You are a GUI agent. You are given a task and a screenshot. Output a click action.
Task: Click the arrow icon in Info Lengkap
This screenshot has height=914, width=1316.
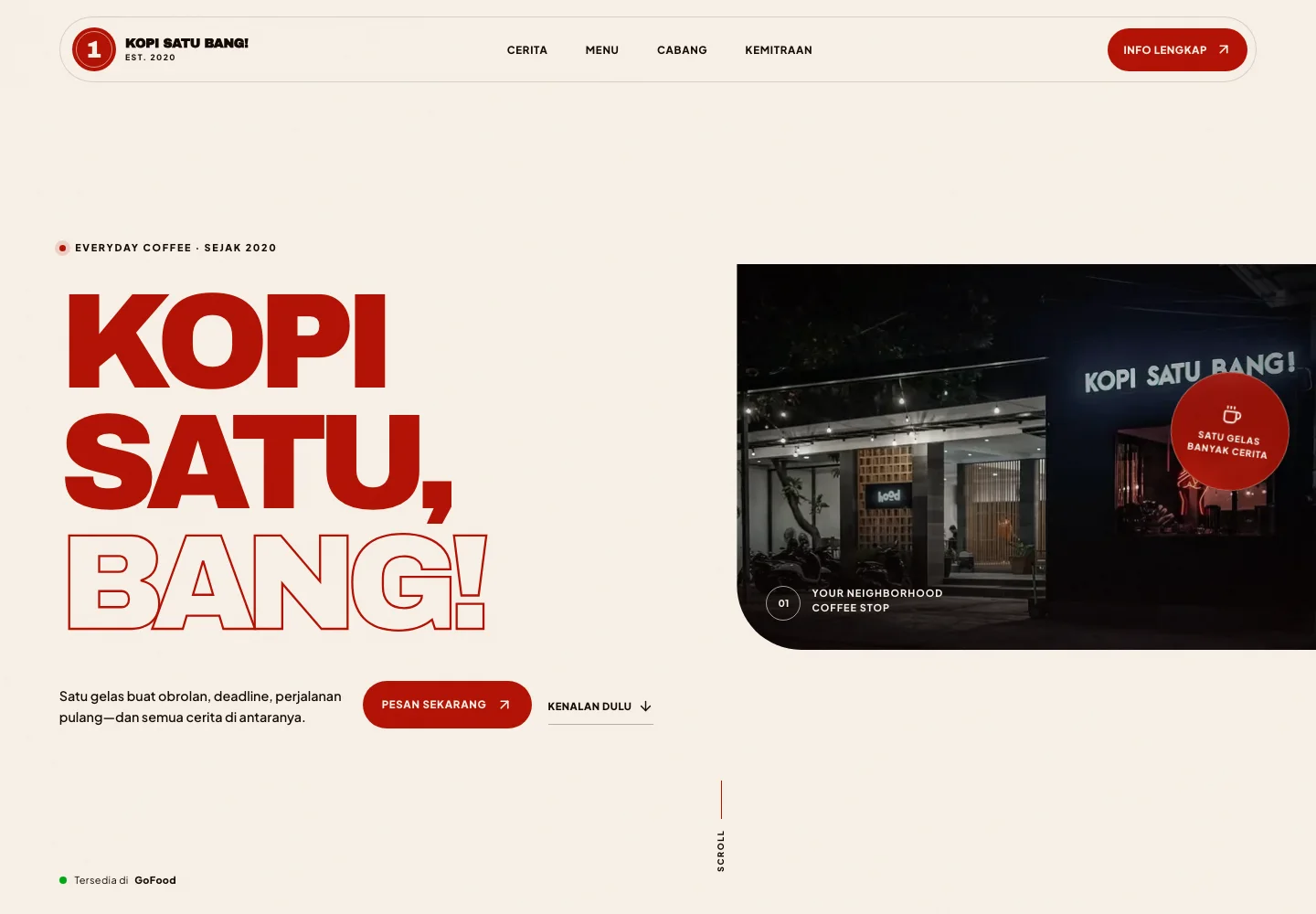coord(1224,49)
